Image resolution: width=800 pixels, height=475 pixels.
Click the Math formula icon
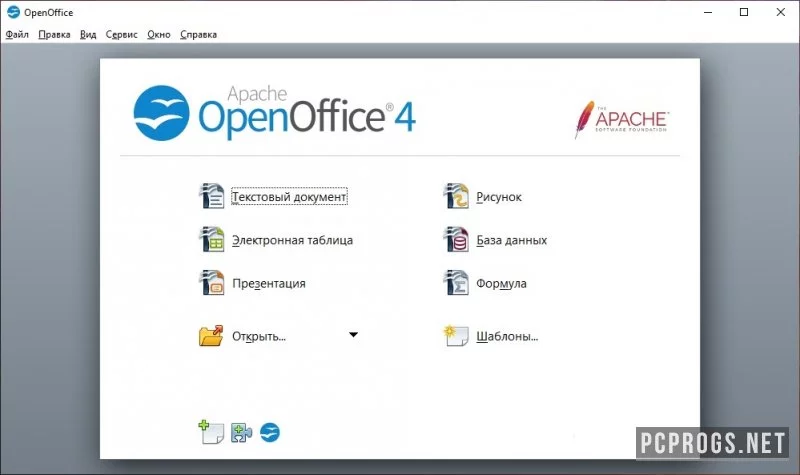(x=456, y=283)
